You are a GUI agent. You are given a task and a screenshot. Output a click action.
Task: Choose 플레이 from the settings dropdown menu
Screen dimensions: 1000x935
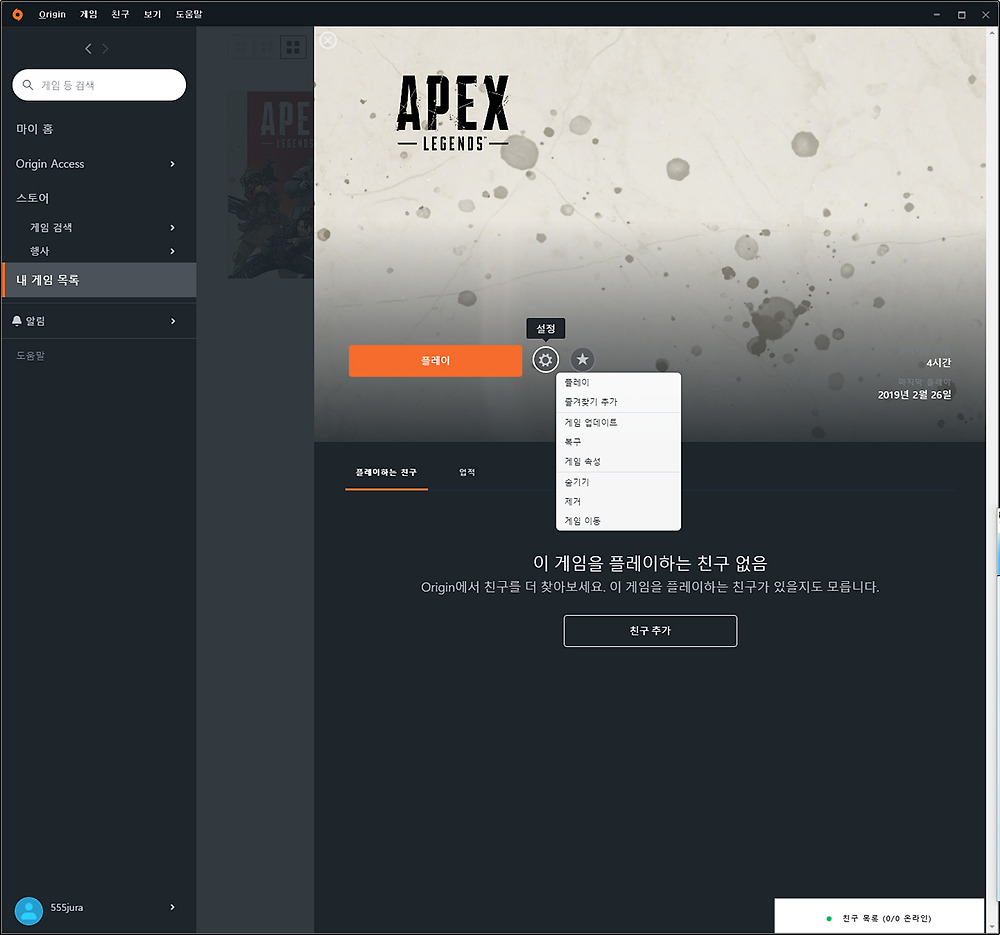coord(619,383)
